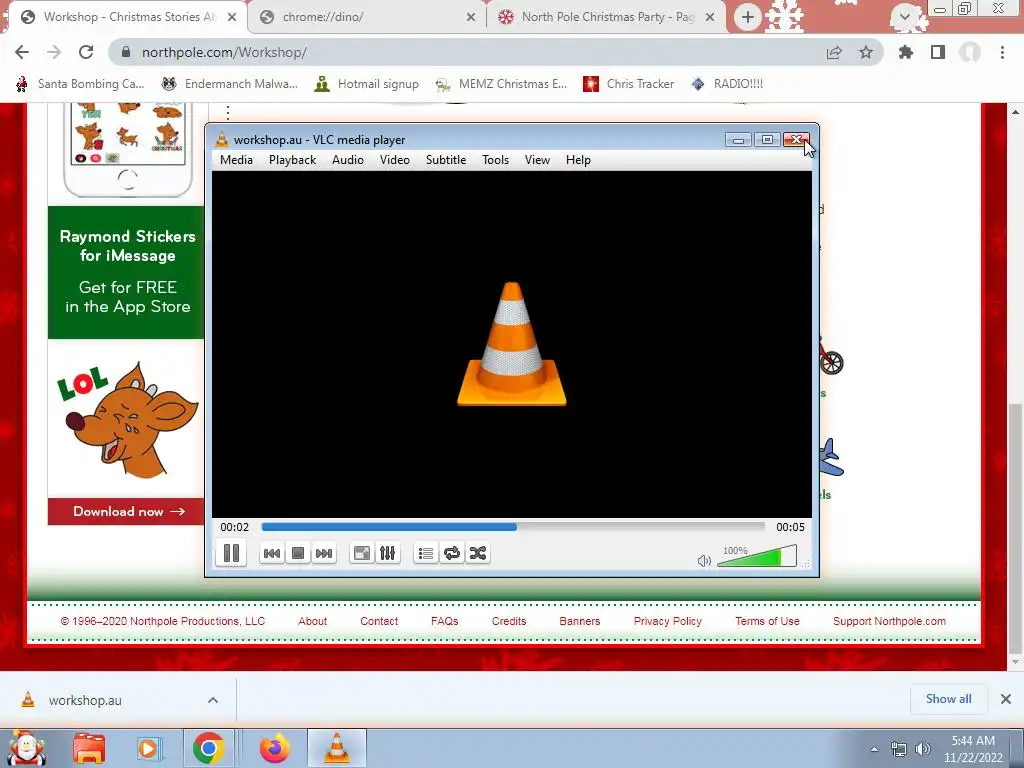The image size is (1024, 768).
Task: Show hidden system tray icons
Action: tap(874, 749)
